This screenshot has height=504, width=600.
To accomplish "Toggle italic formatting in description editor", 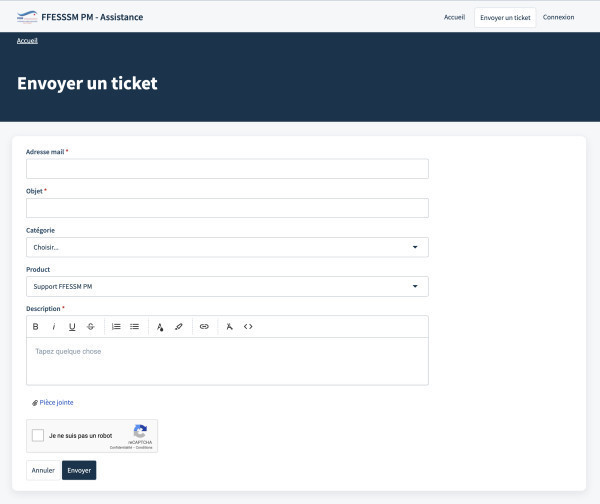I will click(54, 326).
